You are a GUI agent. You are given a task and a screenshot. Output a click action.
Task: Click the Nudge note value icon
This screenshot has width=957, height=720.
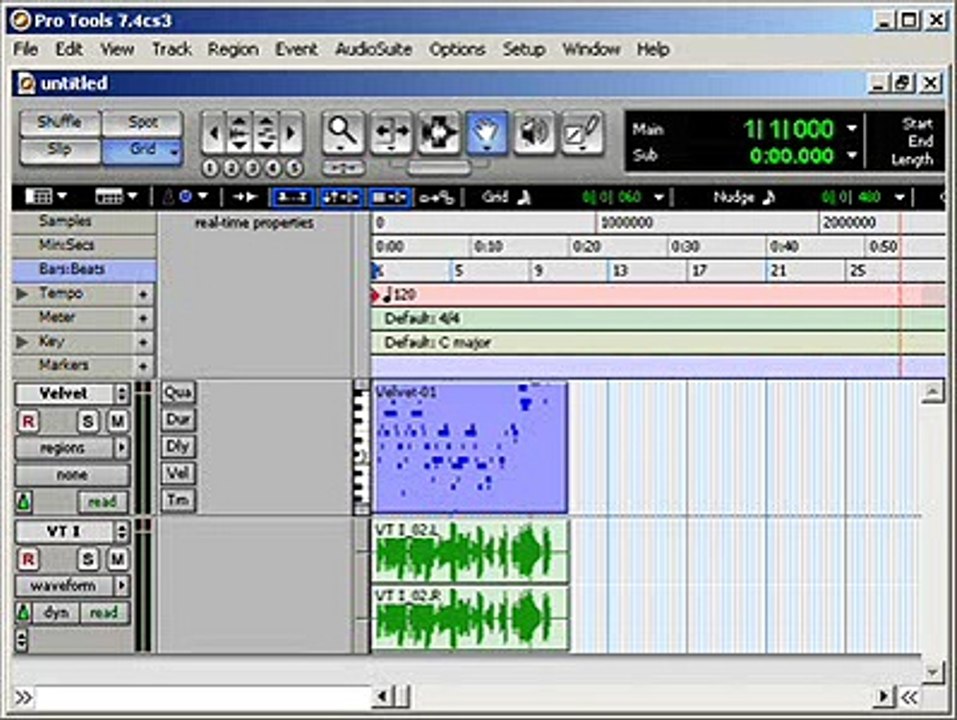[x=769, y=197]
